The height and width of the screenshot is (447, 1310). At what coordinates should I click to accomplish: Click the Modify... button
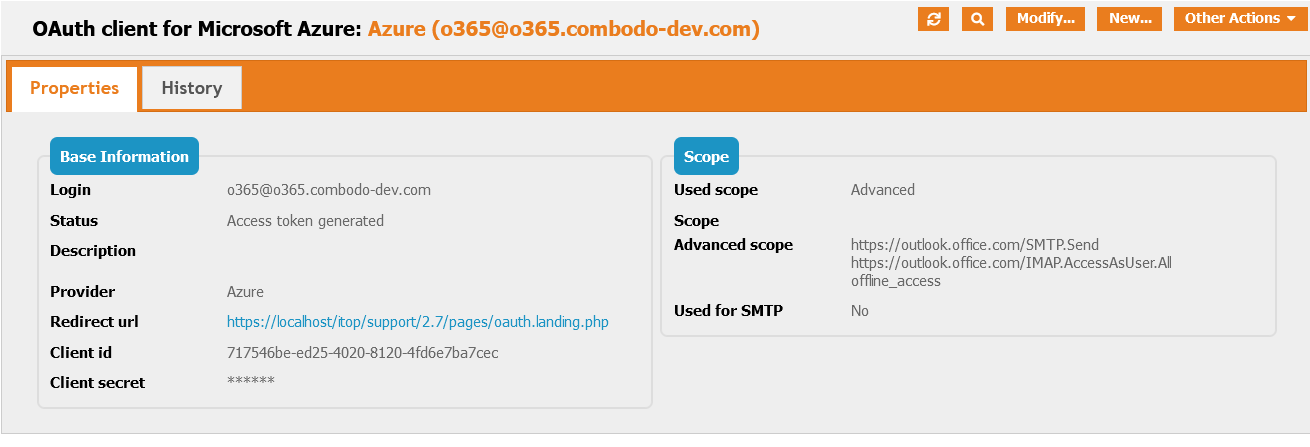1045,18
